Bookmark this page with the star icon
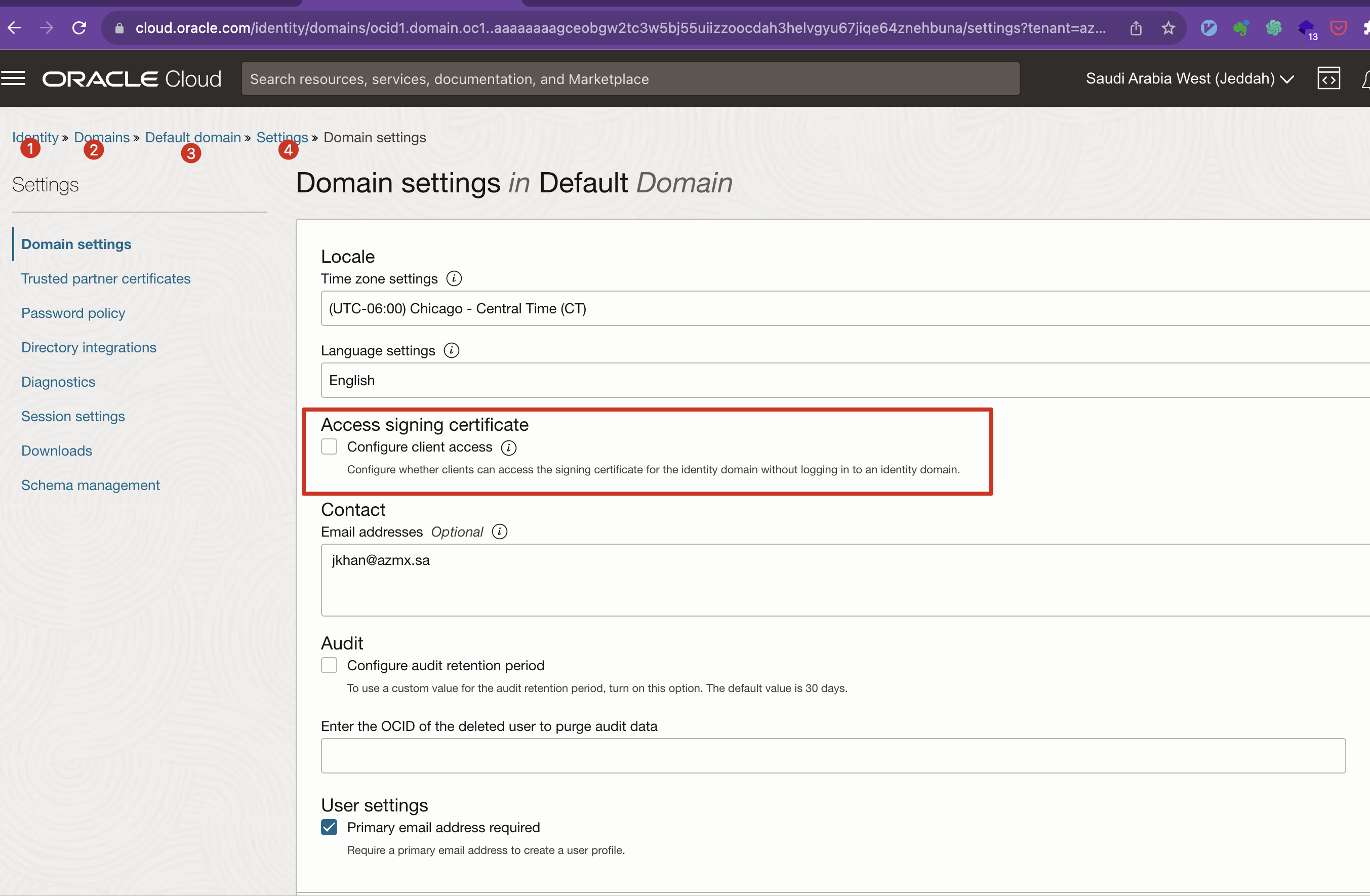The height and width of the screenshot is (896, 1370). (x=1167, y=28)
